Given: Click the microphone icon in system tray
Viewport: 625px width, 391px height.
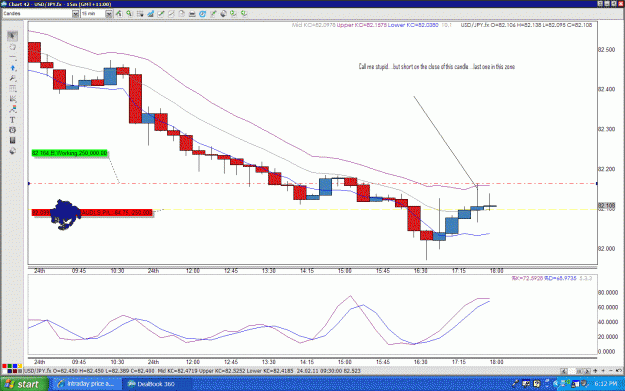Looking at the screenshot, I should pyautogui.click(x=515, y=384).
